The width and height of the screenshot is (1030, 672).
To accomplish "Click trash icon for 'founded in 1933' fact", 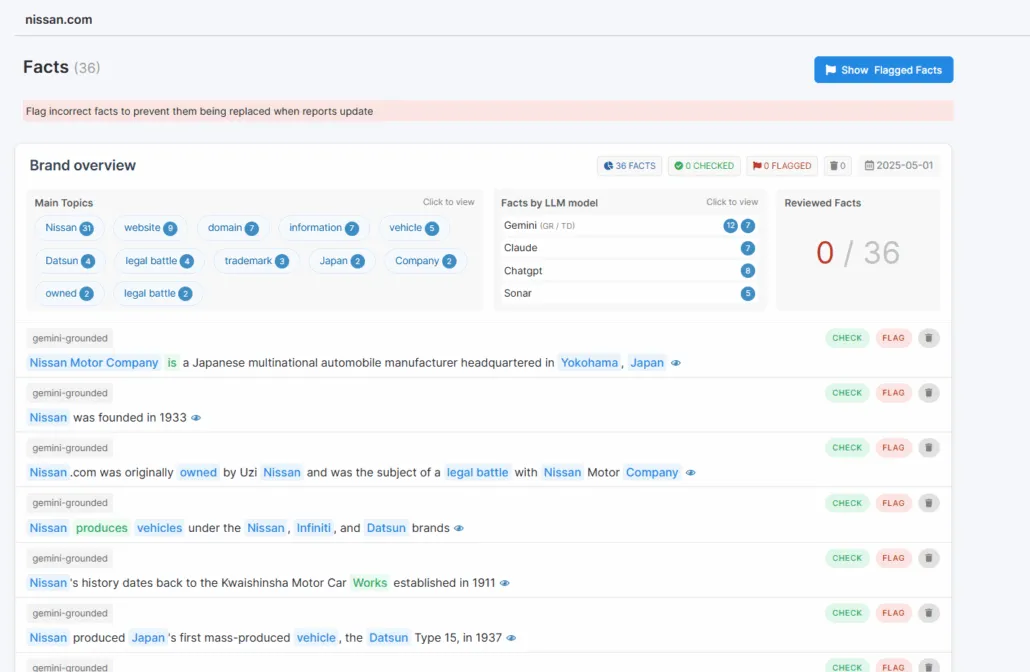I will (x=929, y=393).
